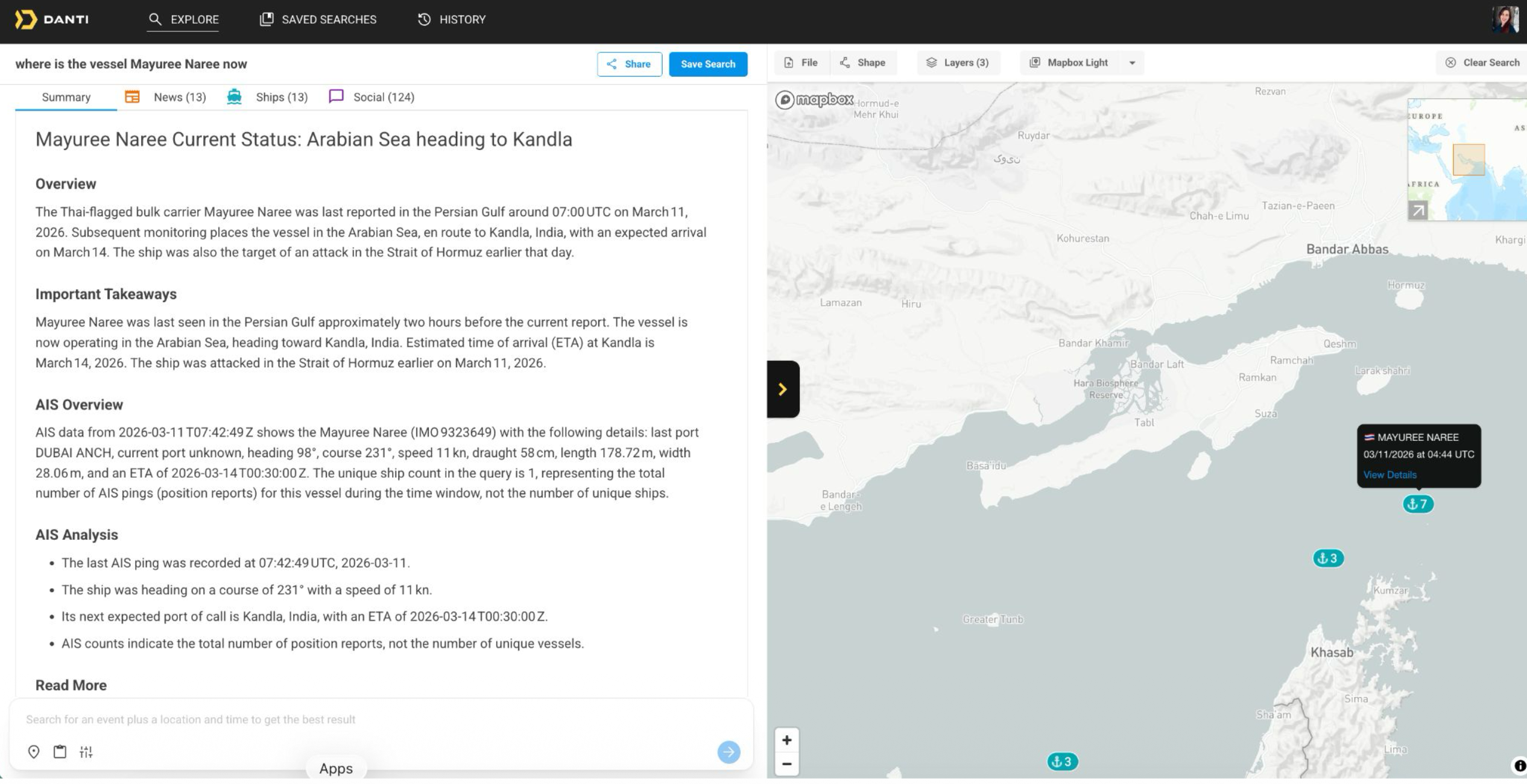This screenshot has width=1527, height=784.
Task: Click the location pin icon in search bar
Action: click(34, 751)
